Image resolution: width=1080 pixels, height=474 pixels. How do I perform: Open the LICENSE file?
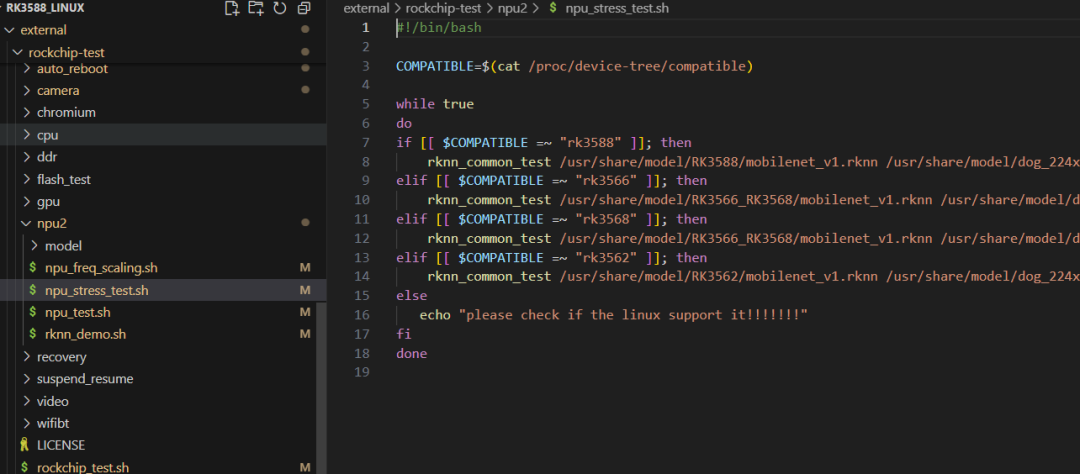pyautogui.click(x=61, y=445)
